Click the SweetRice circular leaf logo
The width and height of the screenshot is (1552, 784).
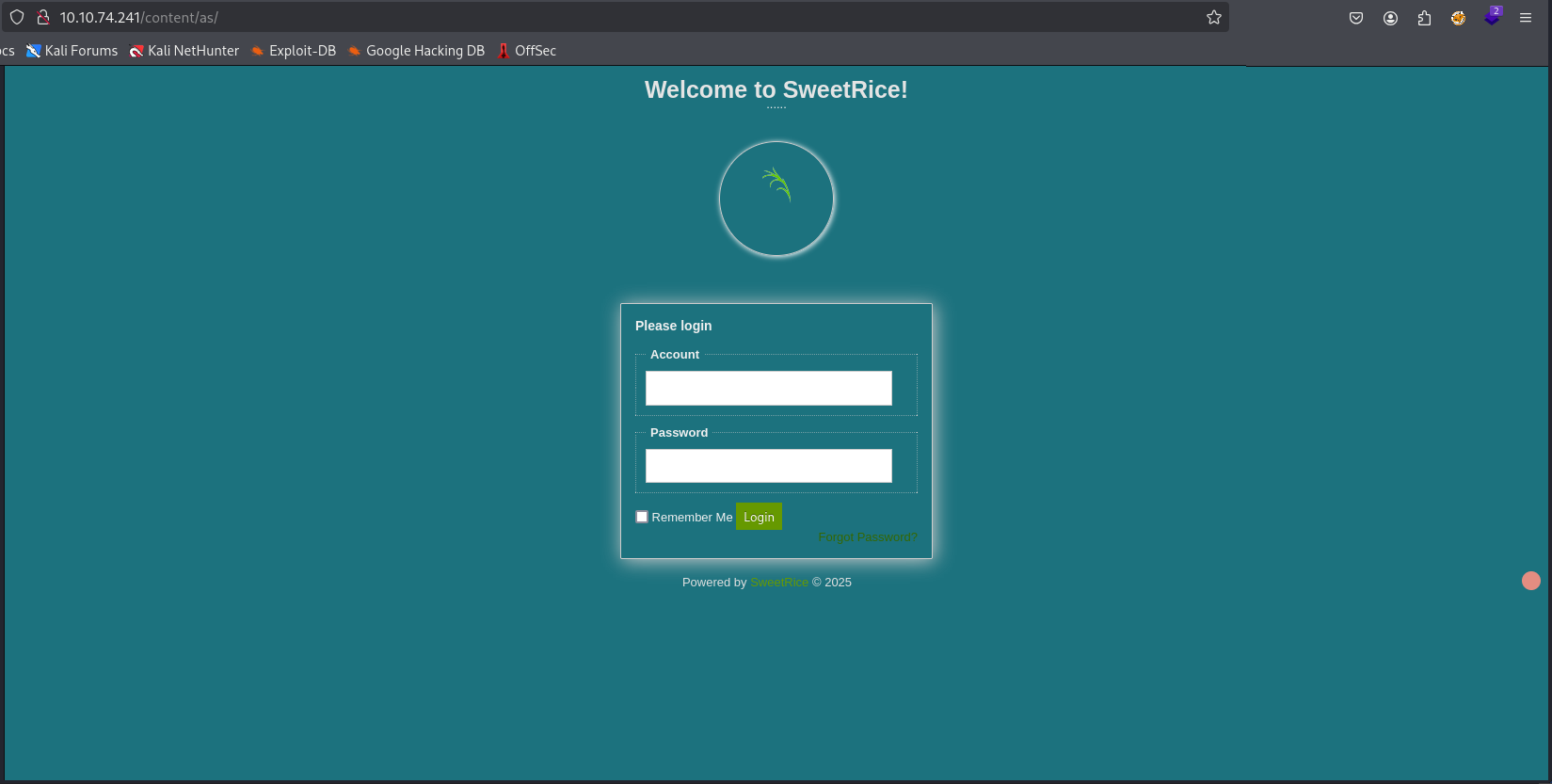(x=776, y=199)
